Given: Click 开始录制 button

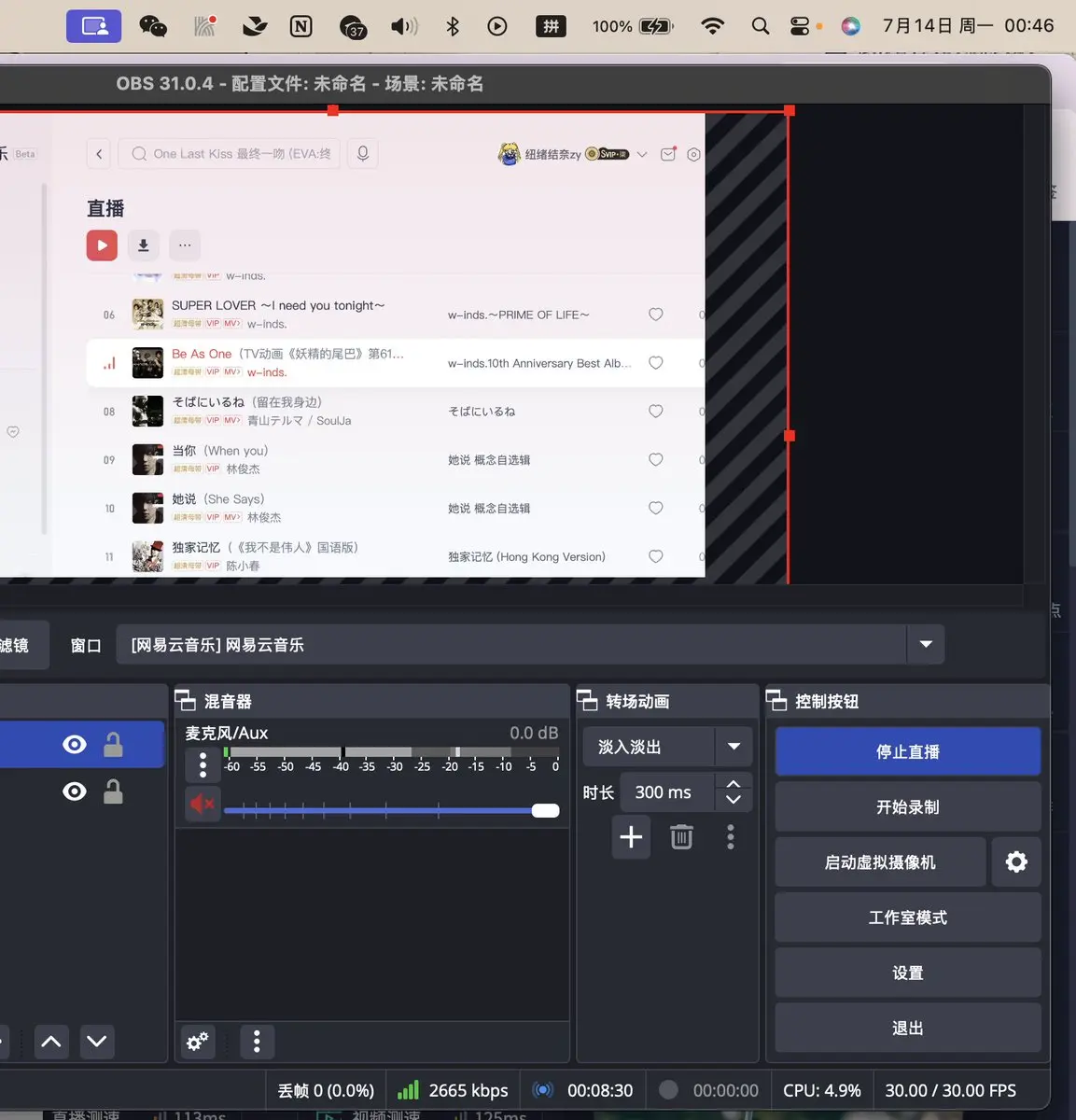Looking at the screenshot, I should click(908, 806).
